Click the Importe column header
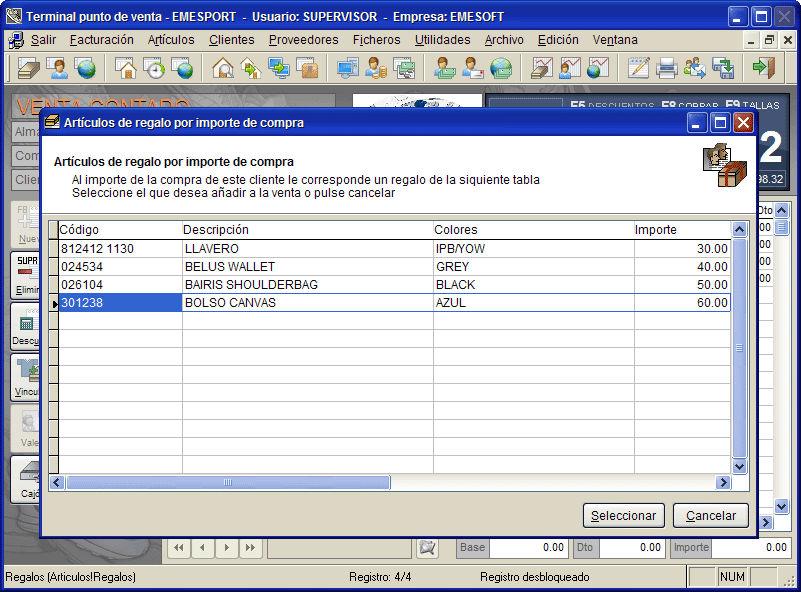 pyautogui.click(x=680, y=230)
